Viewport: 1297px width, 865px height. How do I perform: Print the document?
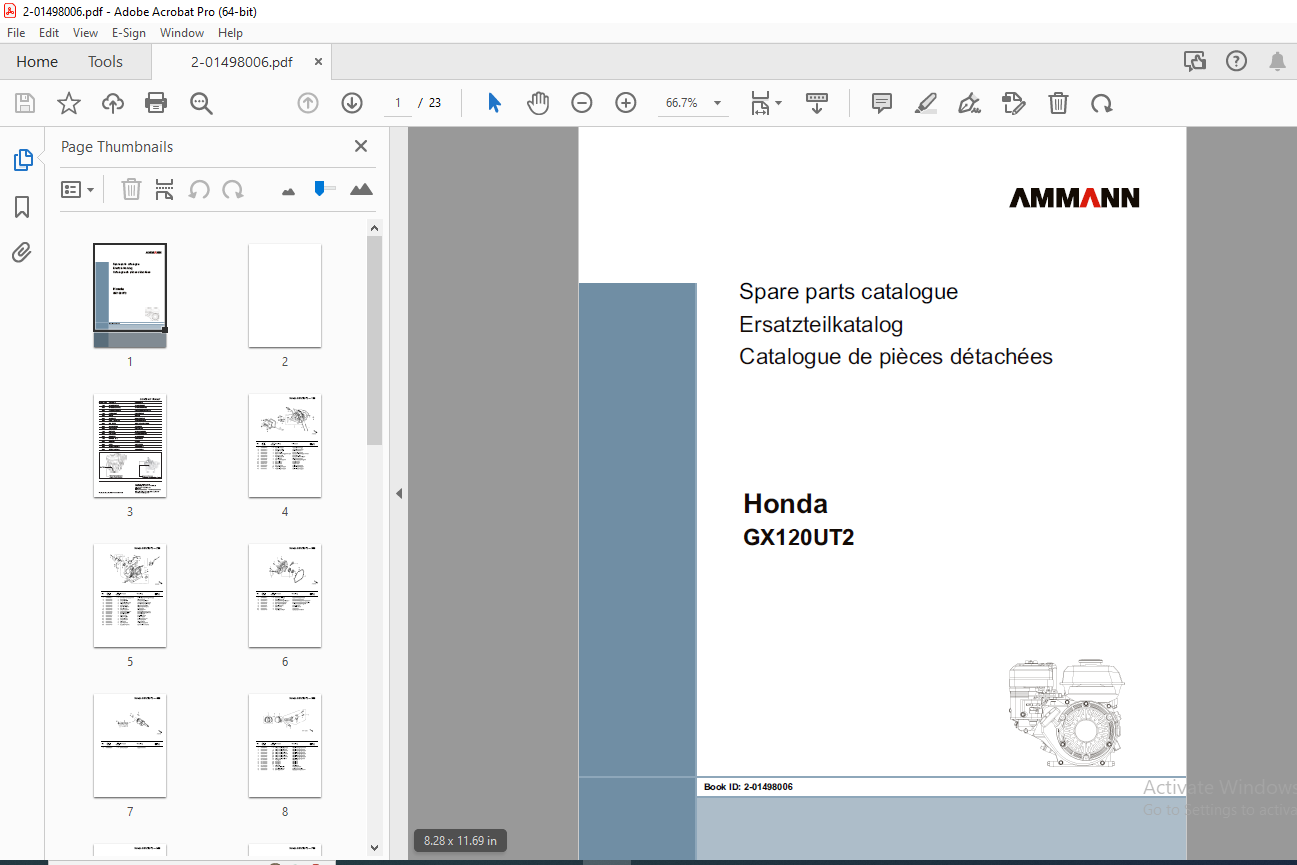[x=156, y=103]
